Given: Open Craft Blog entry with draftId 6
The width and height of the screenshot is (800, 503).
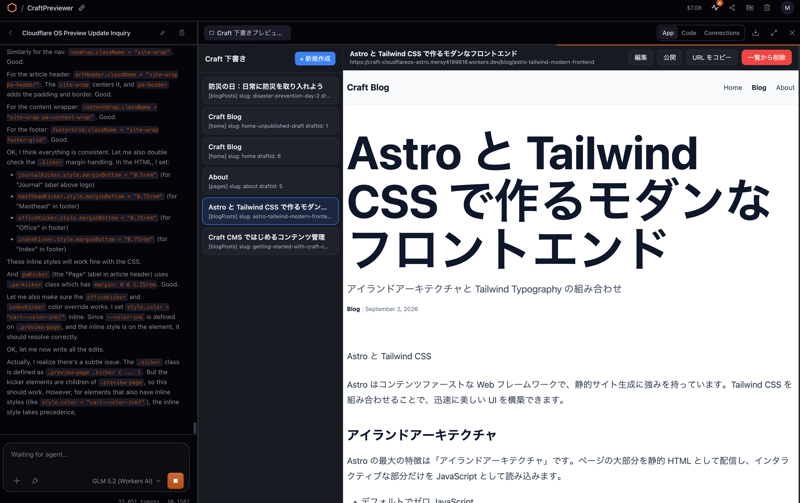Looking at the screenshot, I should point(270,151).
